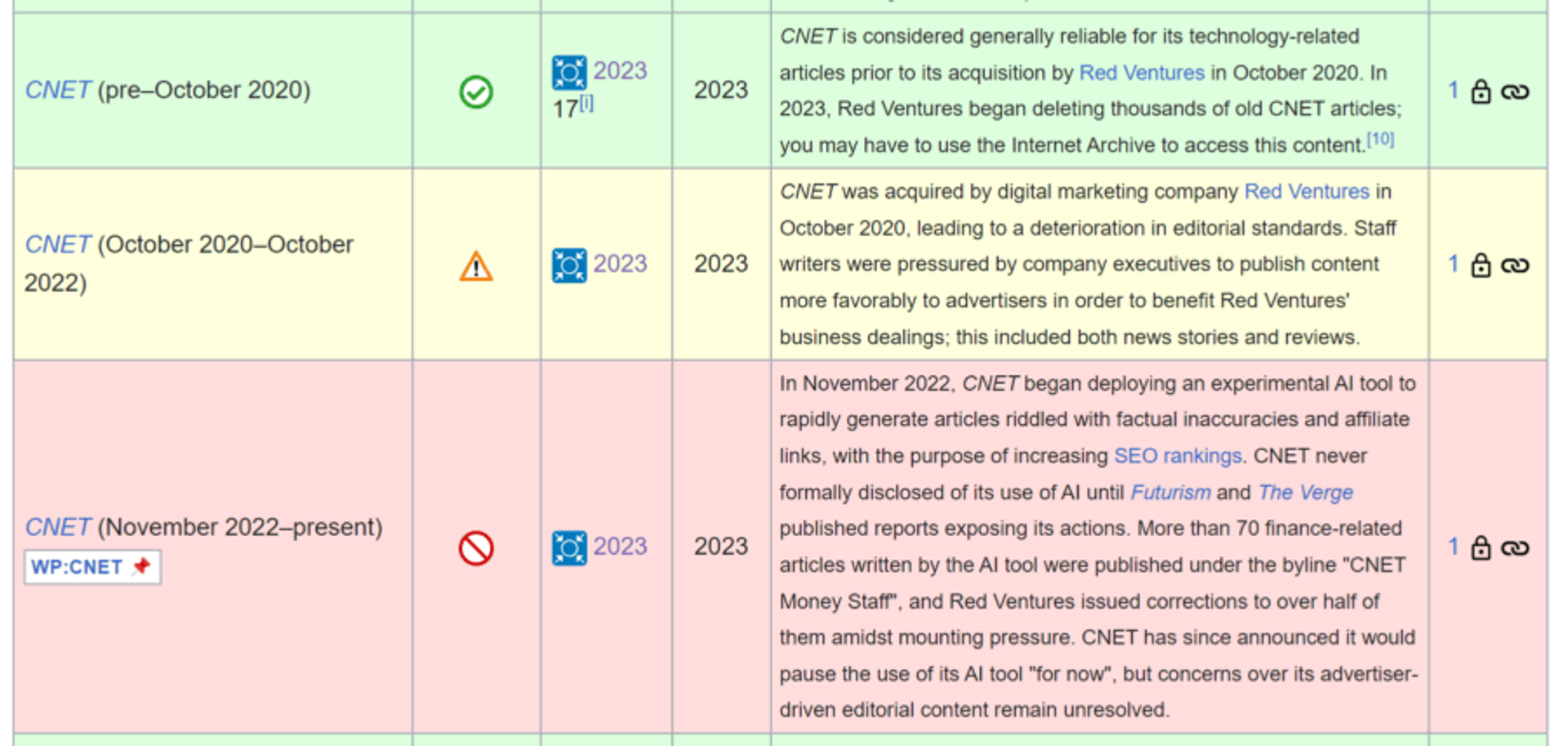Click the last-discussed 2023 cell in the November 2022–present row
Viewport: 1568px width, 746px height.
[721, 547]
